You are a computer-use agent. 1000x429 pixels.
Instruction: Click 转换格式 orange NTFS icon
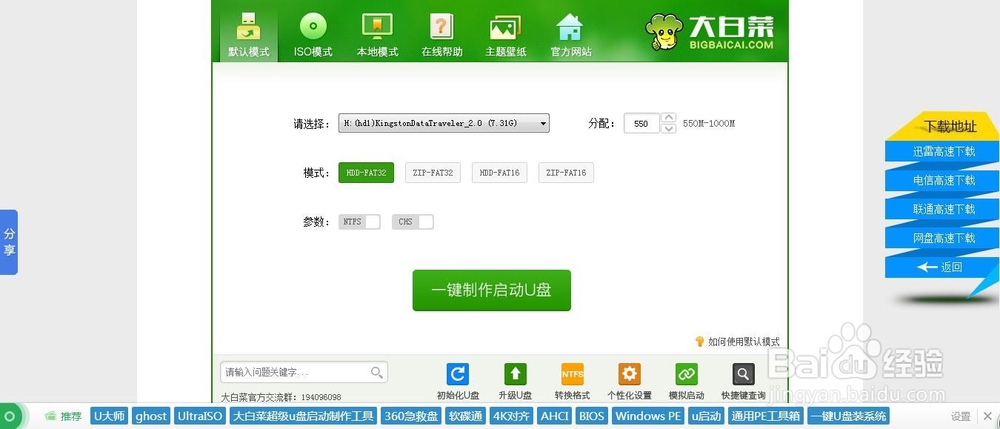572,374
